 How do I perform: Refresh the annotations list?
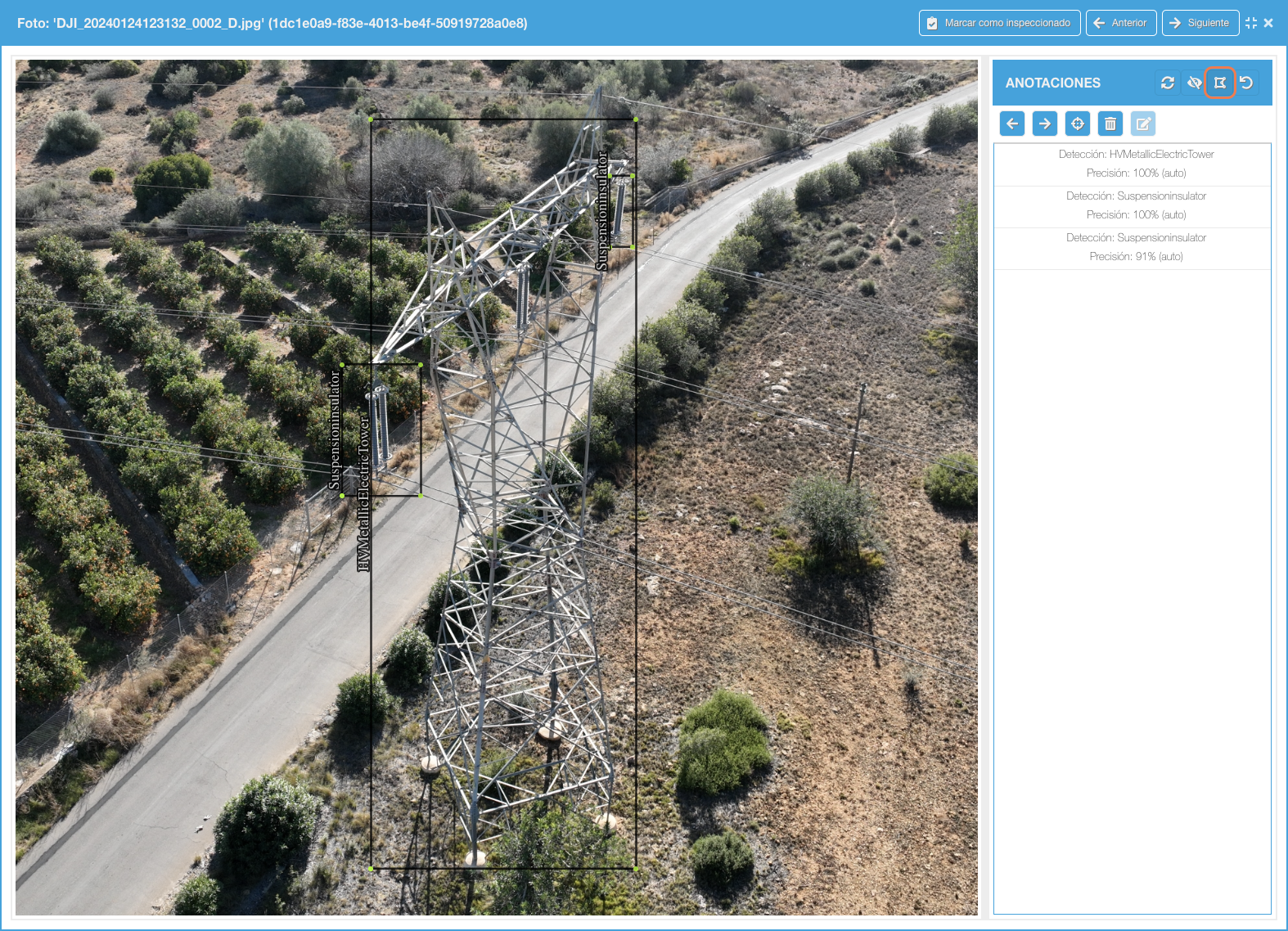[x=1168, y=83]
